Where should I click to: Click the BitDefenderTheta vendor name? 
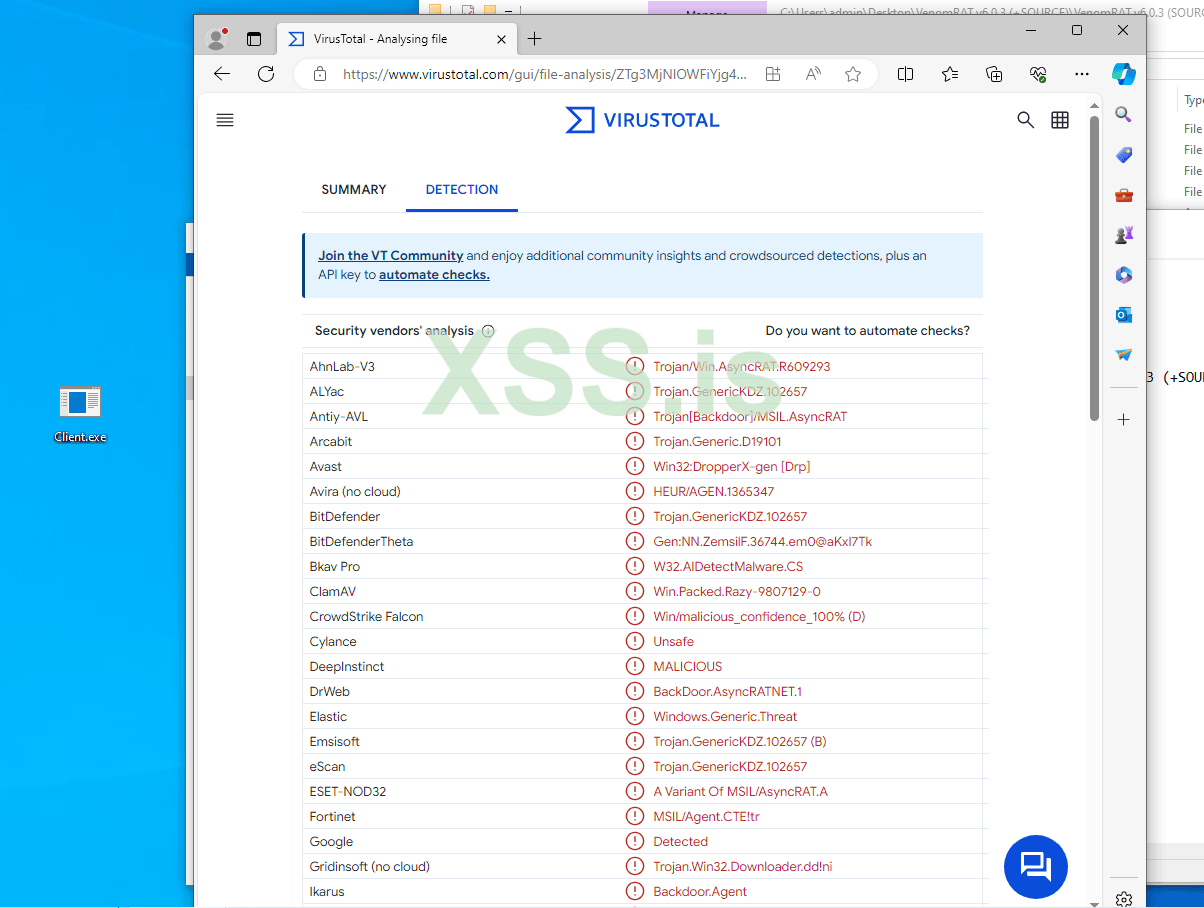pyautogui.click(x=361, y=542)
